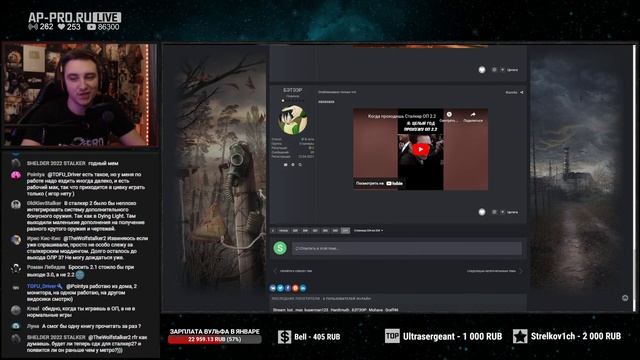640x360 pixels.
Task: Click the dollar icon beside 'Bell - 405 RUB'
Action: tap(284, 337)
